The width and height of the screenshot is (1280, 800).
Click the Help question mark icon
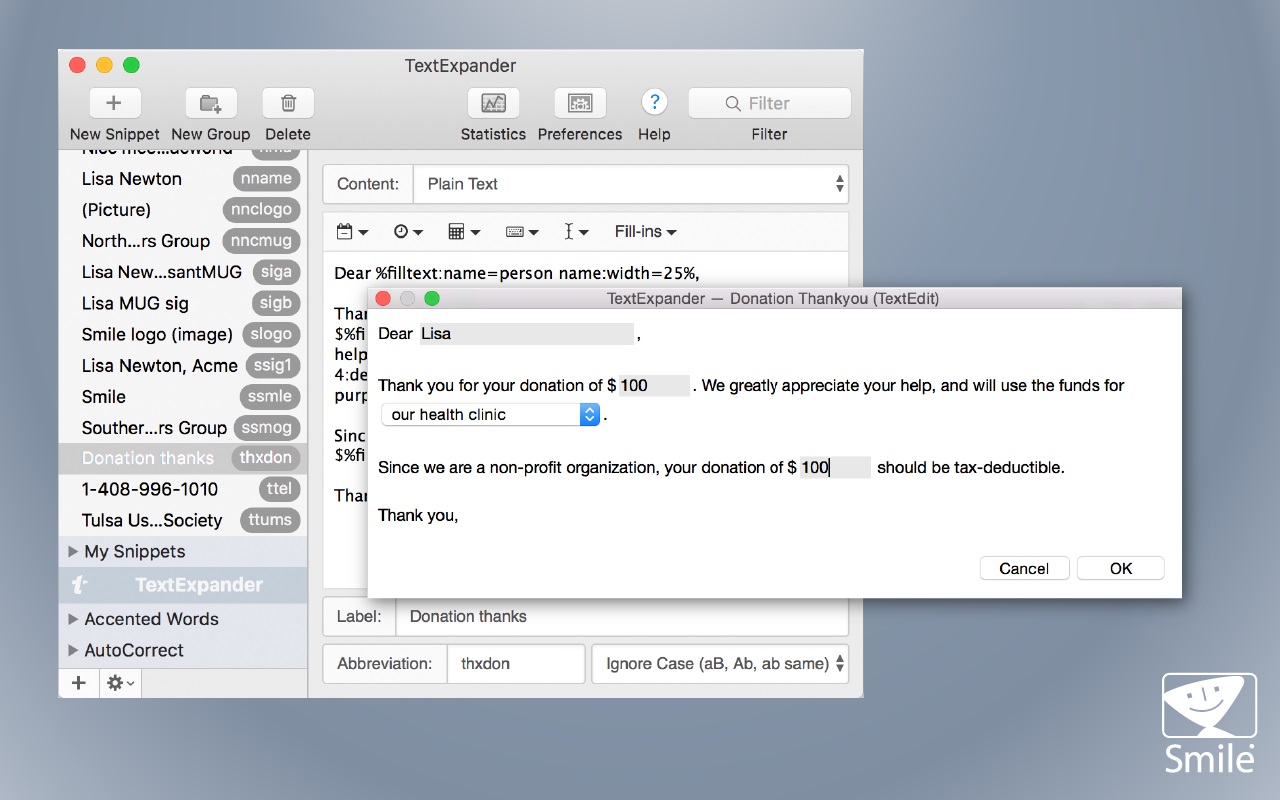pyautogui.click(x=654, y=102)
